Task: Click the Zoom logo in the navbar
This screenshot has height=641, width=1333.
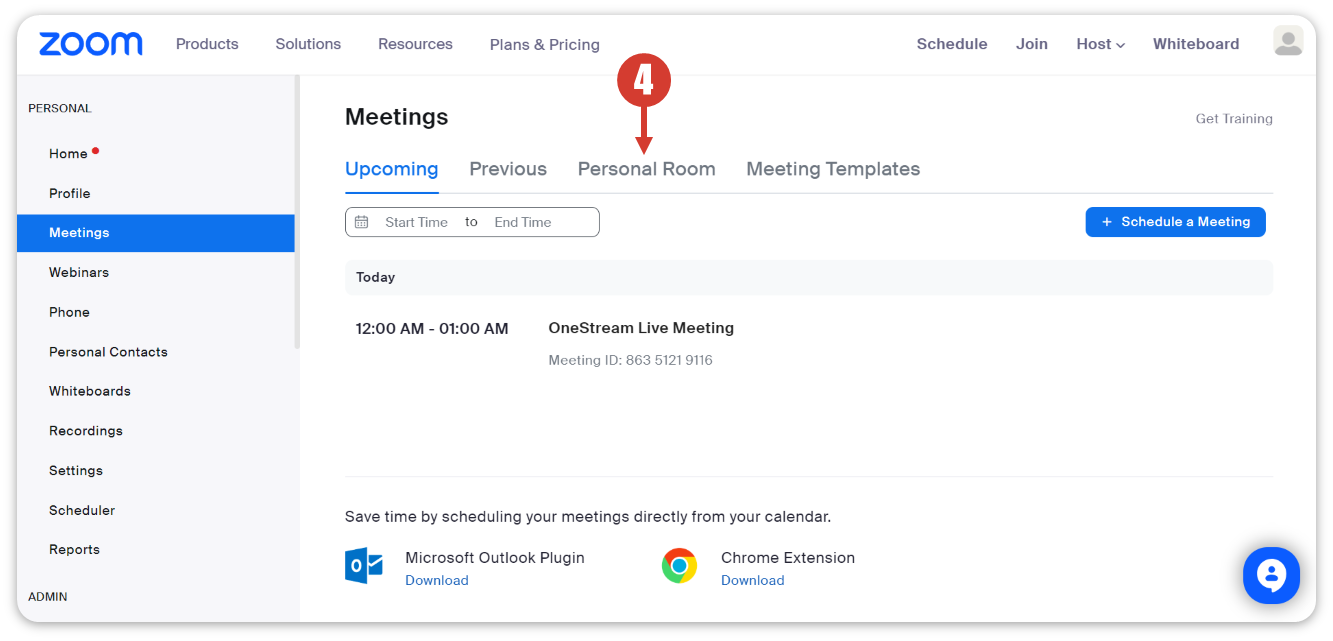Action: pos(90,43)
